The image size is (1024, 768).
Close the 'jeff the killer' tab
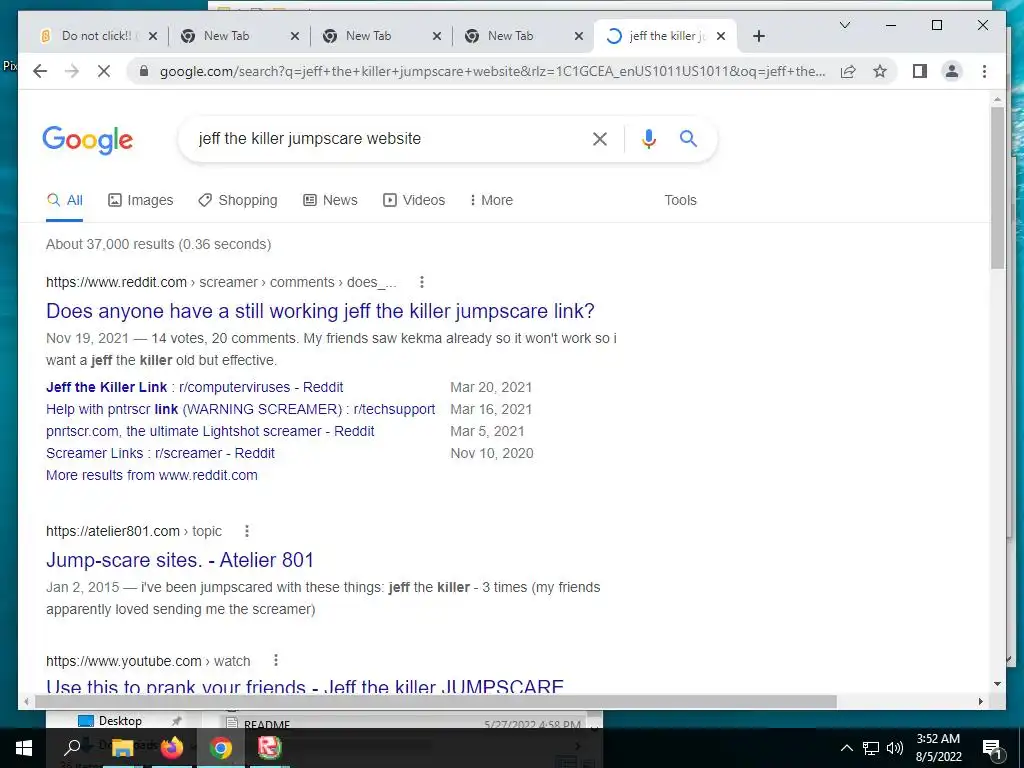721,36
